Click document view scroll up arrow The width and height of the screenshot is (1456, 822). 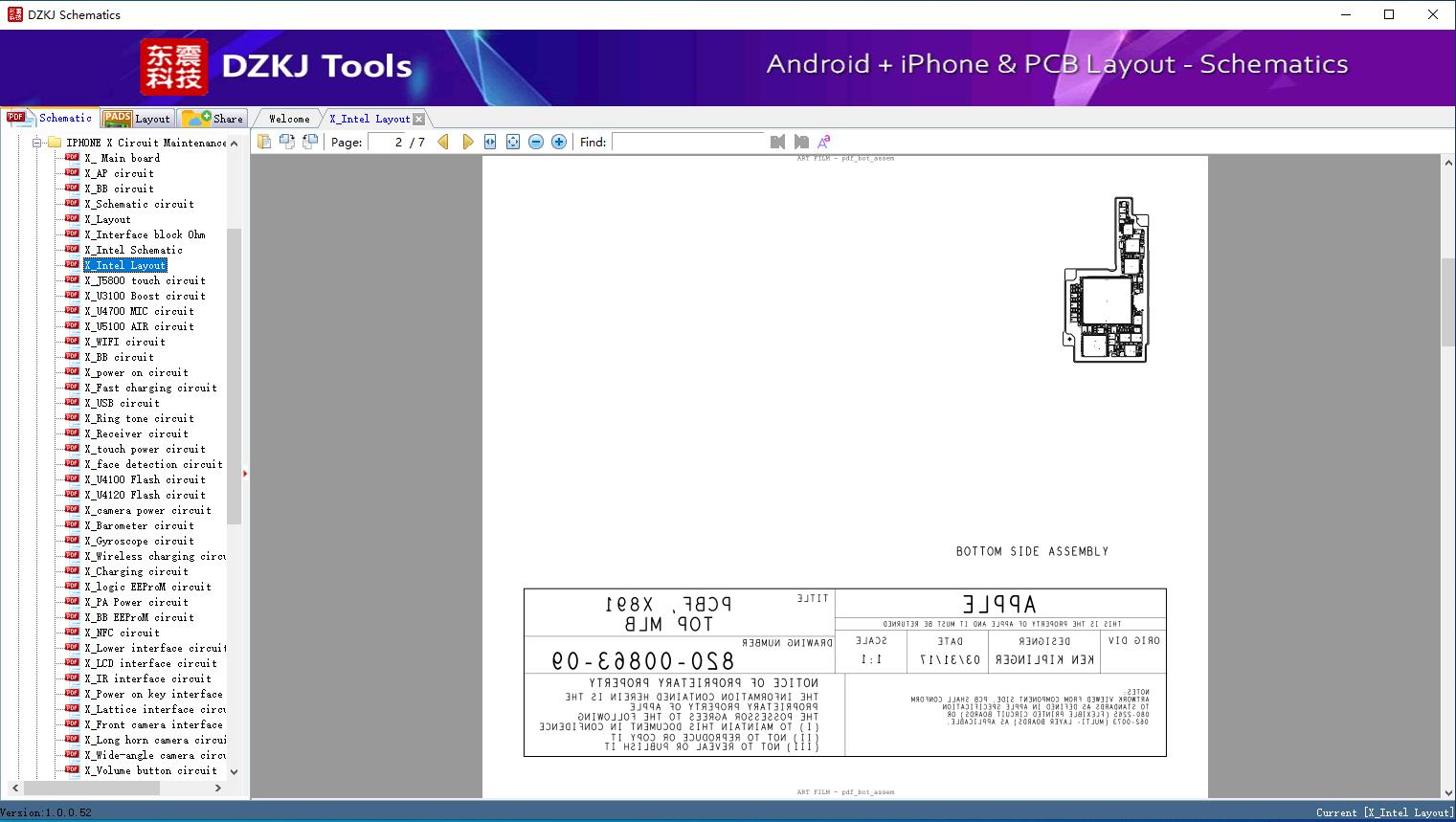[1448, 164]
